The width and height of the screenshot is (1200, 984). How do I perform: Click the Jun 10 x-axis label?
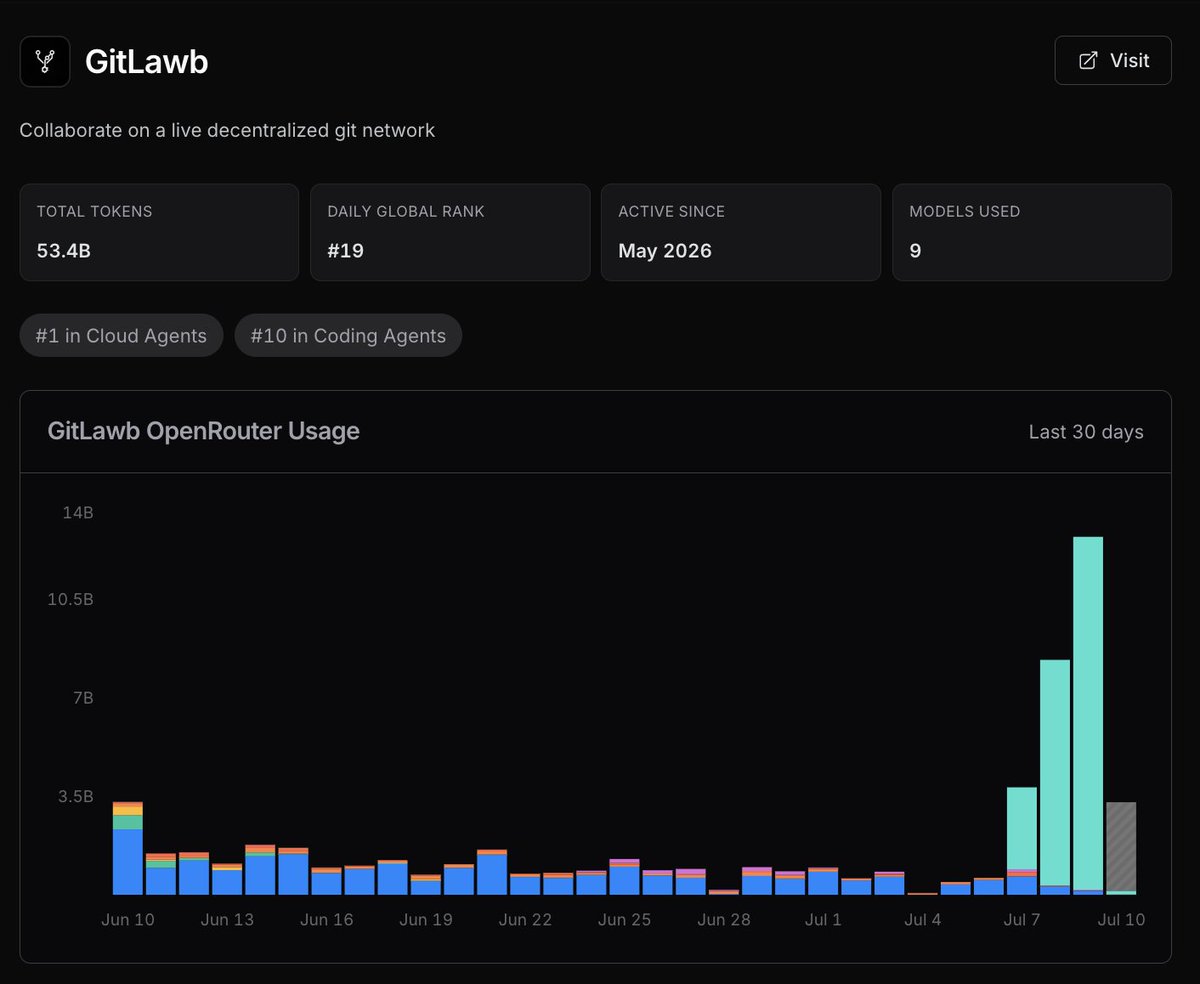[128, 919]
